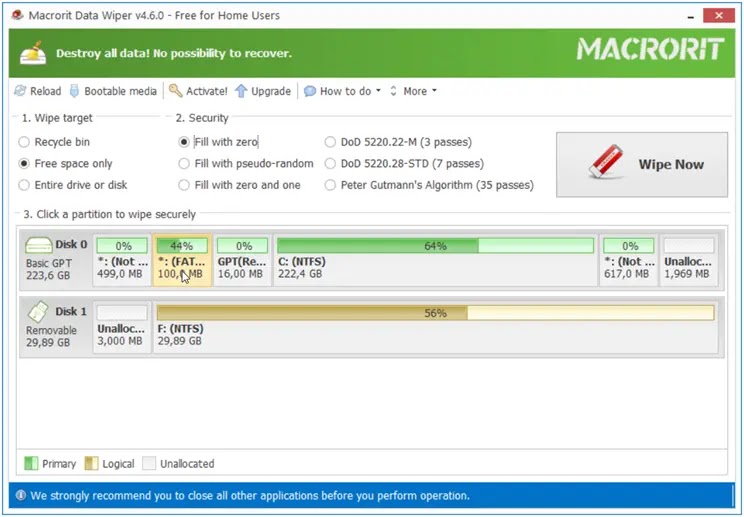Click the Logical legend yellow swatch

[91, 463]
